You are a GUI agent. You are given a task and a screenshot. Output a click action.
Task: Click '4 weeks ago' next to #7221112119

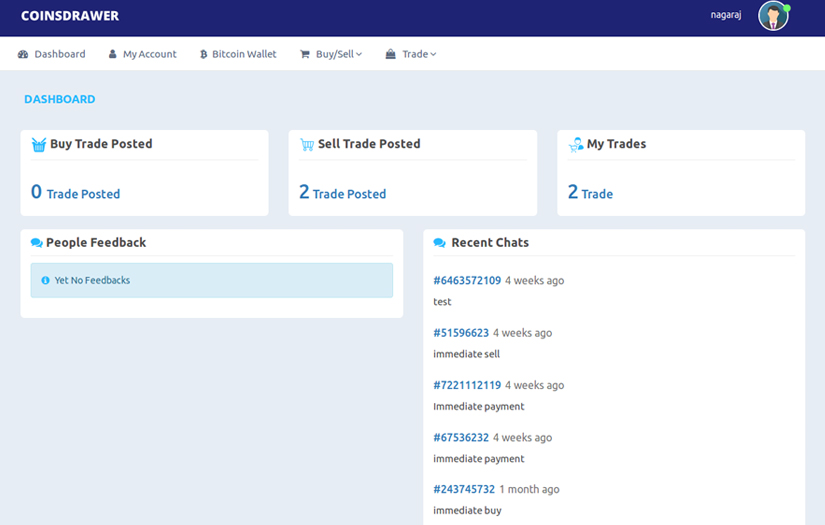(535, 386)
